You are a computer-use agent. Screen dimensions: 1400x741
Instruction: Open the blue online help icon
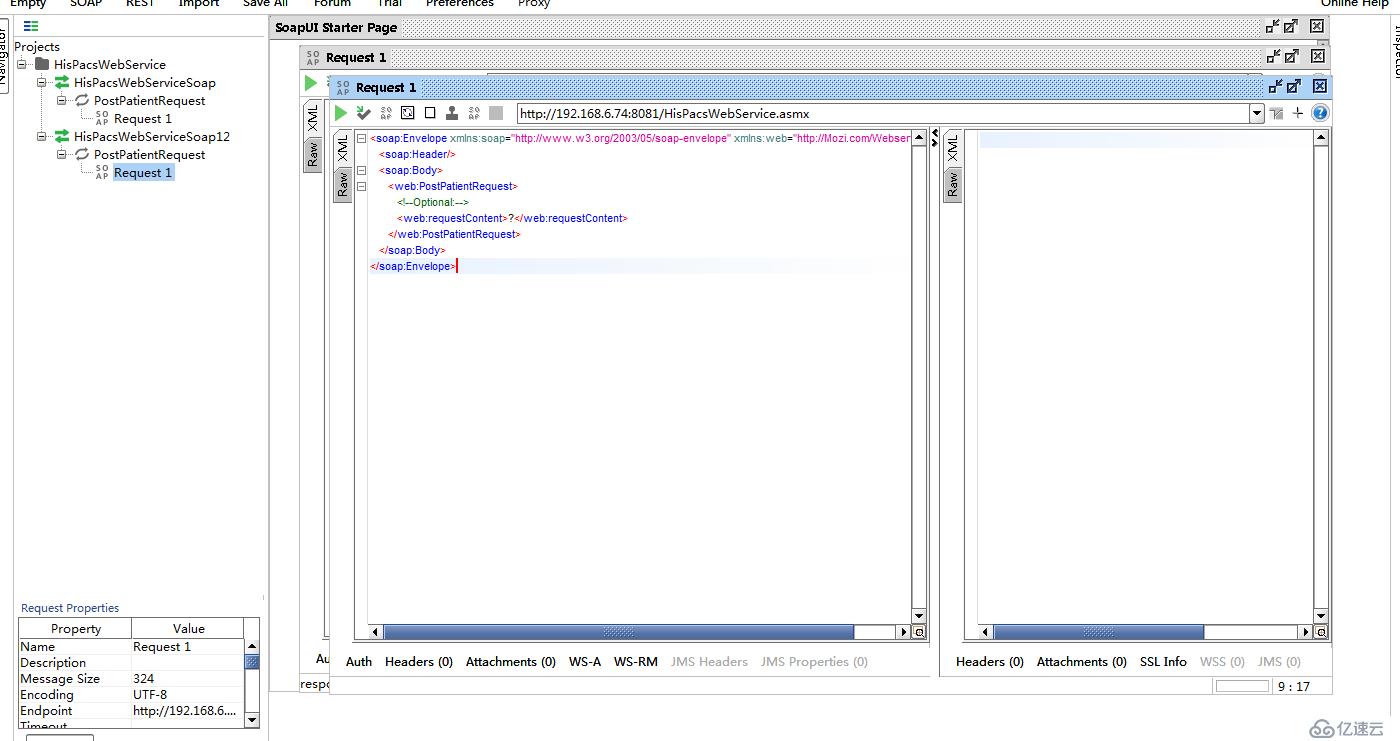click(x=1320, y=113)
